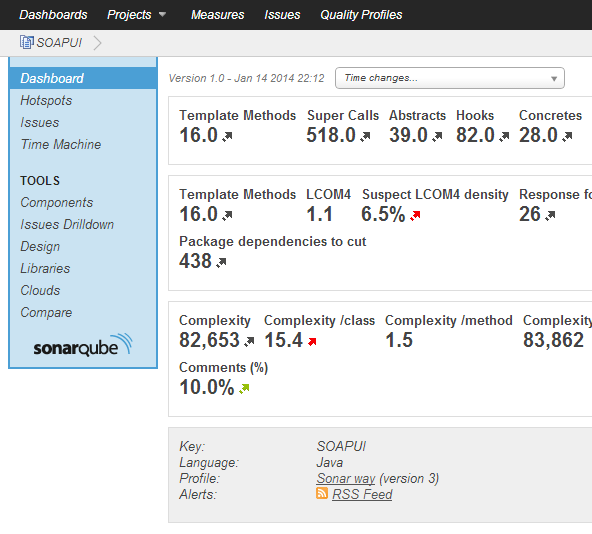Click Concretes value 28.0
The image size is (592, 534).
tap(538, 135)
